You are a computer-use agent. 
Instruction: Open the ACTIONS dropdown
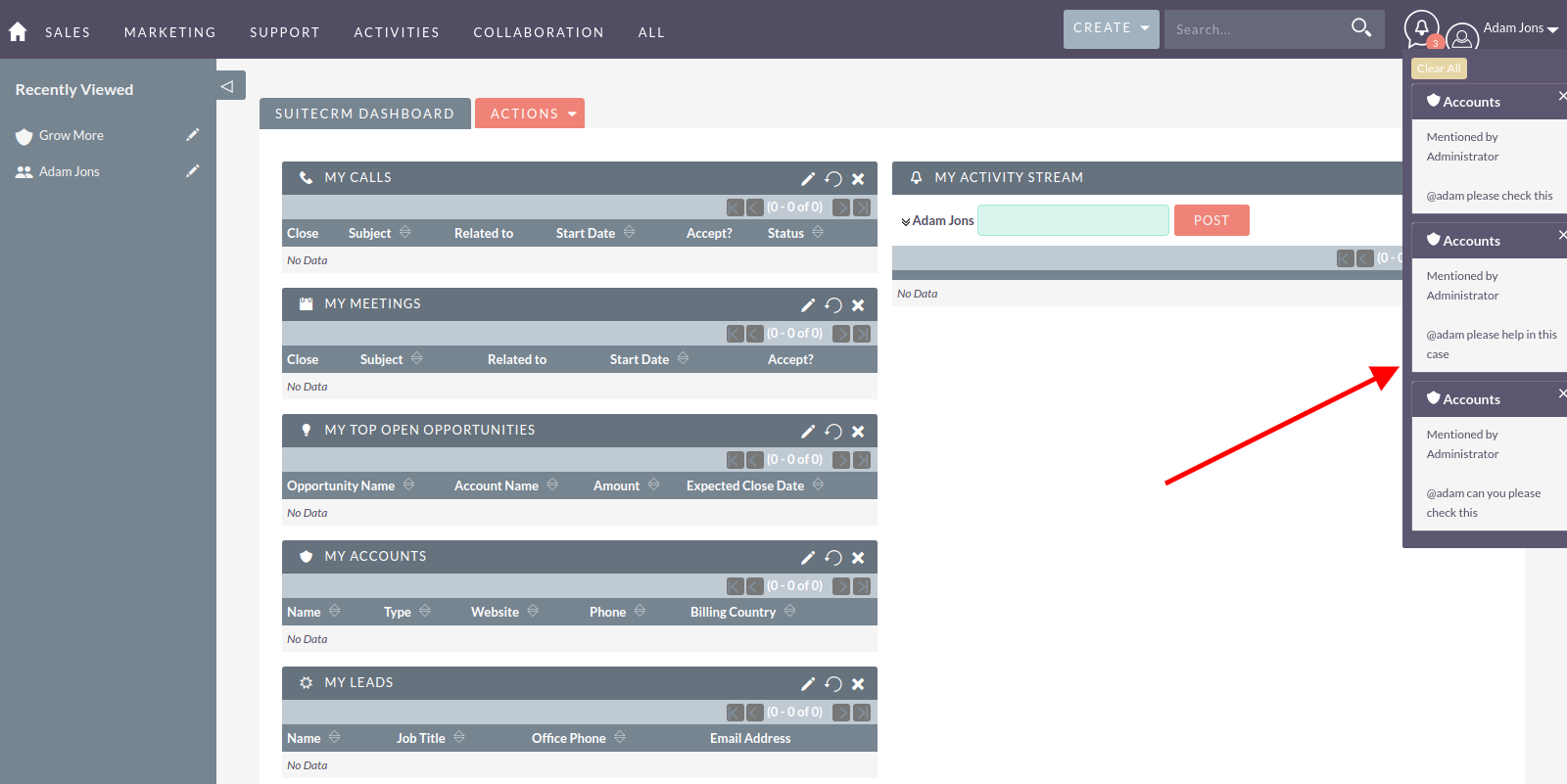(x=530, y=114)
